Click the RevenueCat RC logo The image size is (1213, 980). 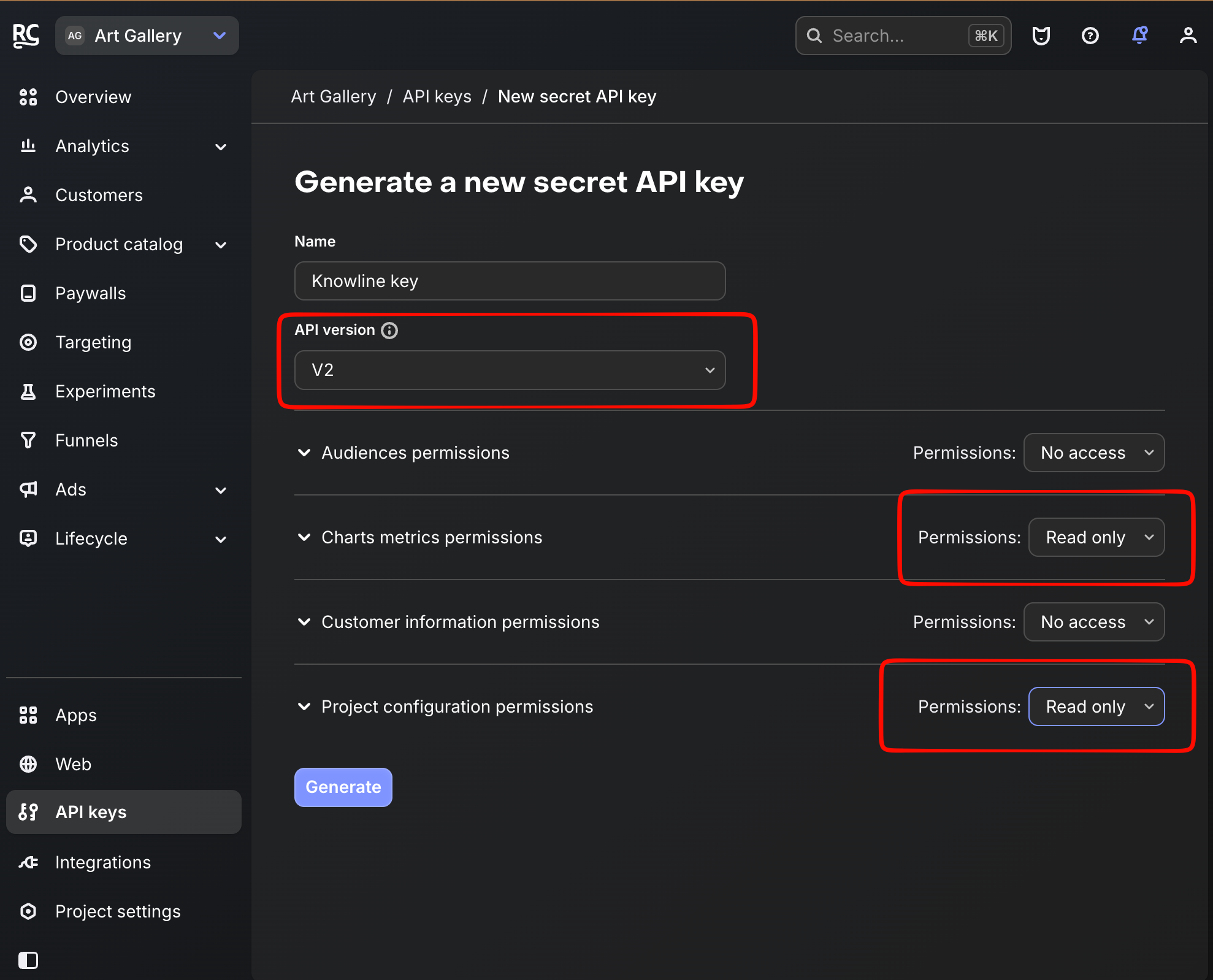[x=26, y=36]
